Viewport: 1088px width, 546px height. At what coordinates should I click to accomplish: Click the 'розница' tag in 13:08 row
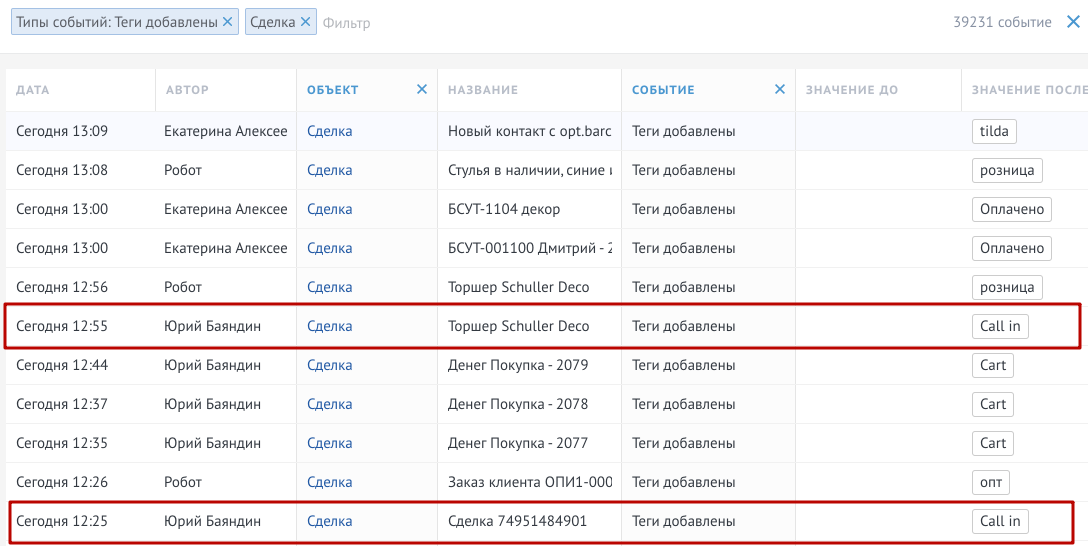[x=1007, y=170]
